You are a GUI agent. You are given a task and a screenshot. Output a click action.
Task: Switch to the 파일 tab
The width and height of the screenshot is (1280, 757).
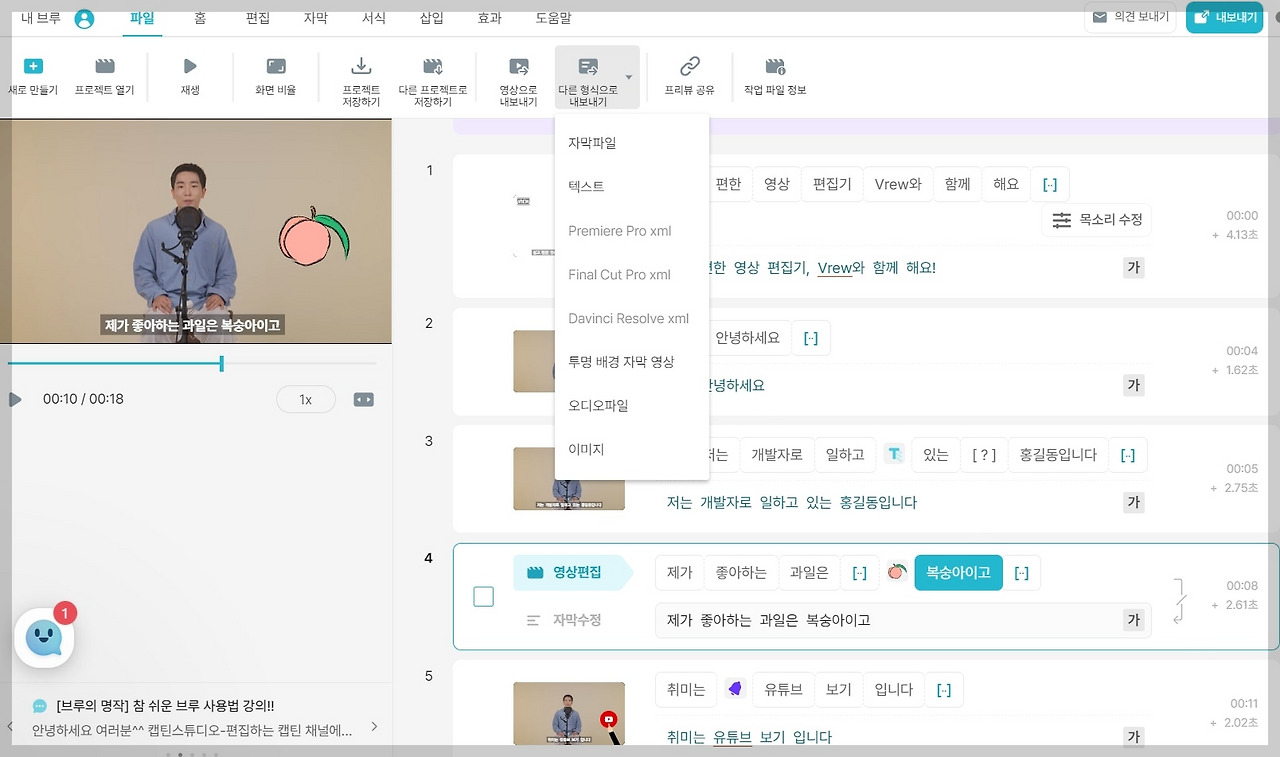[142, 18]
